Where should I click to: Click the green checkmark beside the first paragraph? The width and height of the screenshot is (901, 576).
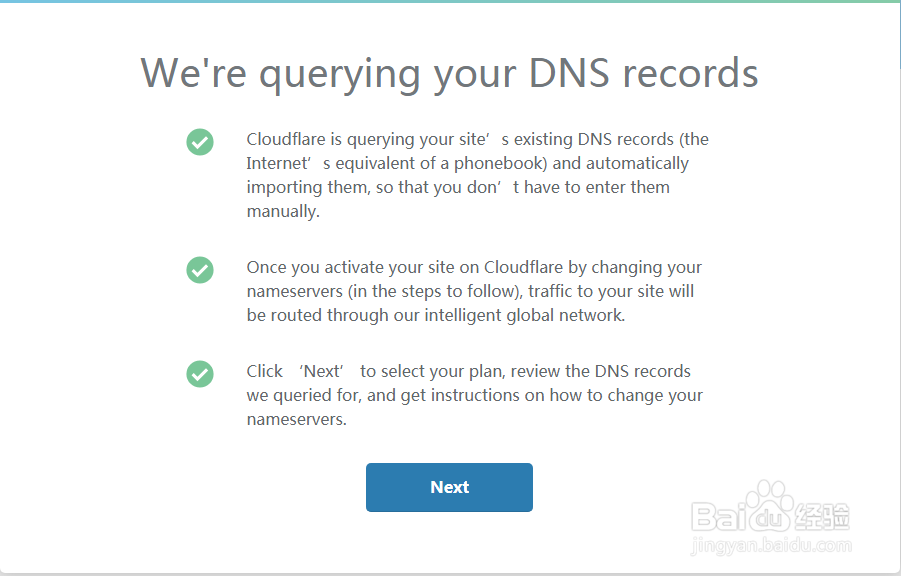200,142
